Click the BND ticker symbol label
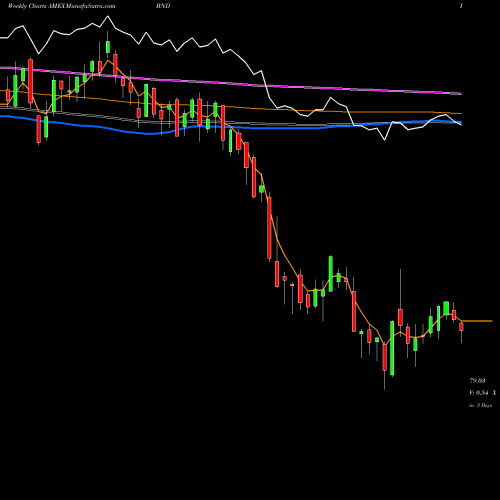This screenshot has width=500, height=500. [163, 6]
